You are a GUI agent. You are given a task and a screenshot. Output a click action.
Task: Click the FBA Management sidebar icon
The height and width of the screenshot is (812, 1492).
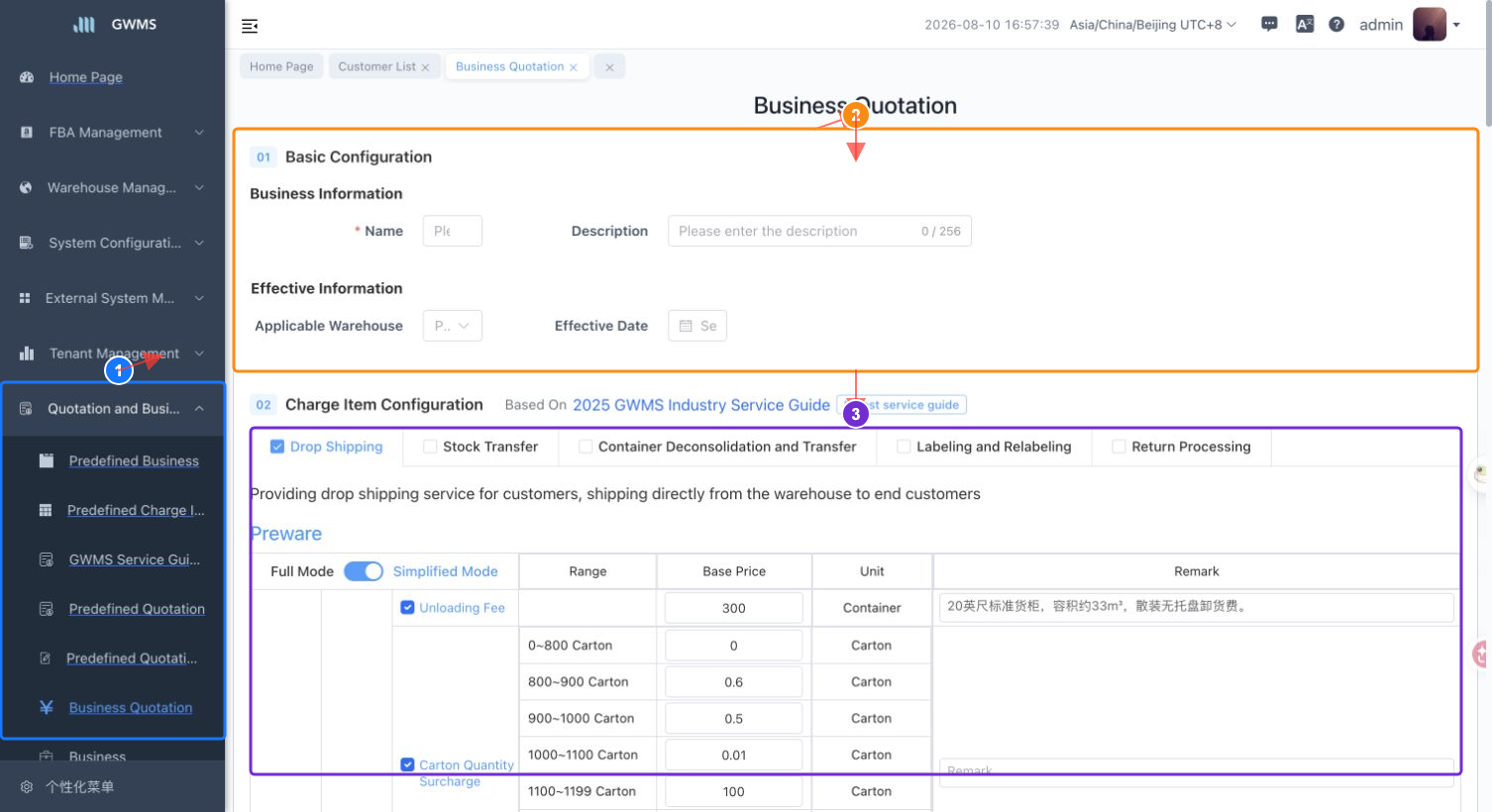pyautogui.click(x=27, y=132)
